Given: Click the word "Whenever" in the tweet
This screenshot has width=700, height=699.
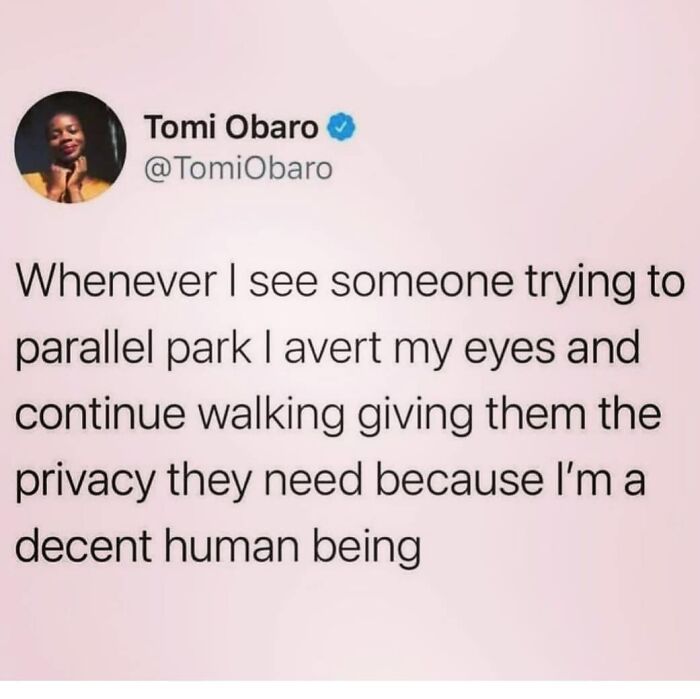Looking at the screenshot, I should pyautogui.click(x=115, y=283).
